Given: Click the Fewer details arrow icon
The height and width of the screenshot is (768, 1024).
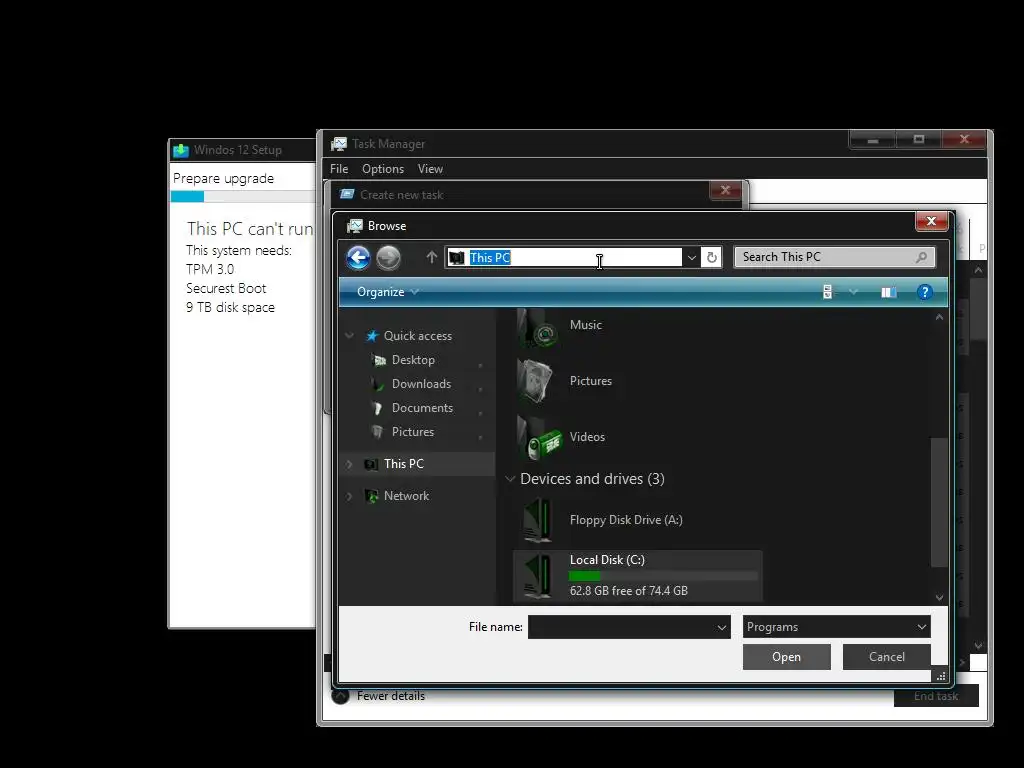Looking at the screenshot, I should pos(340,696).
